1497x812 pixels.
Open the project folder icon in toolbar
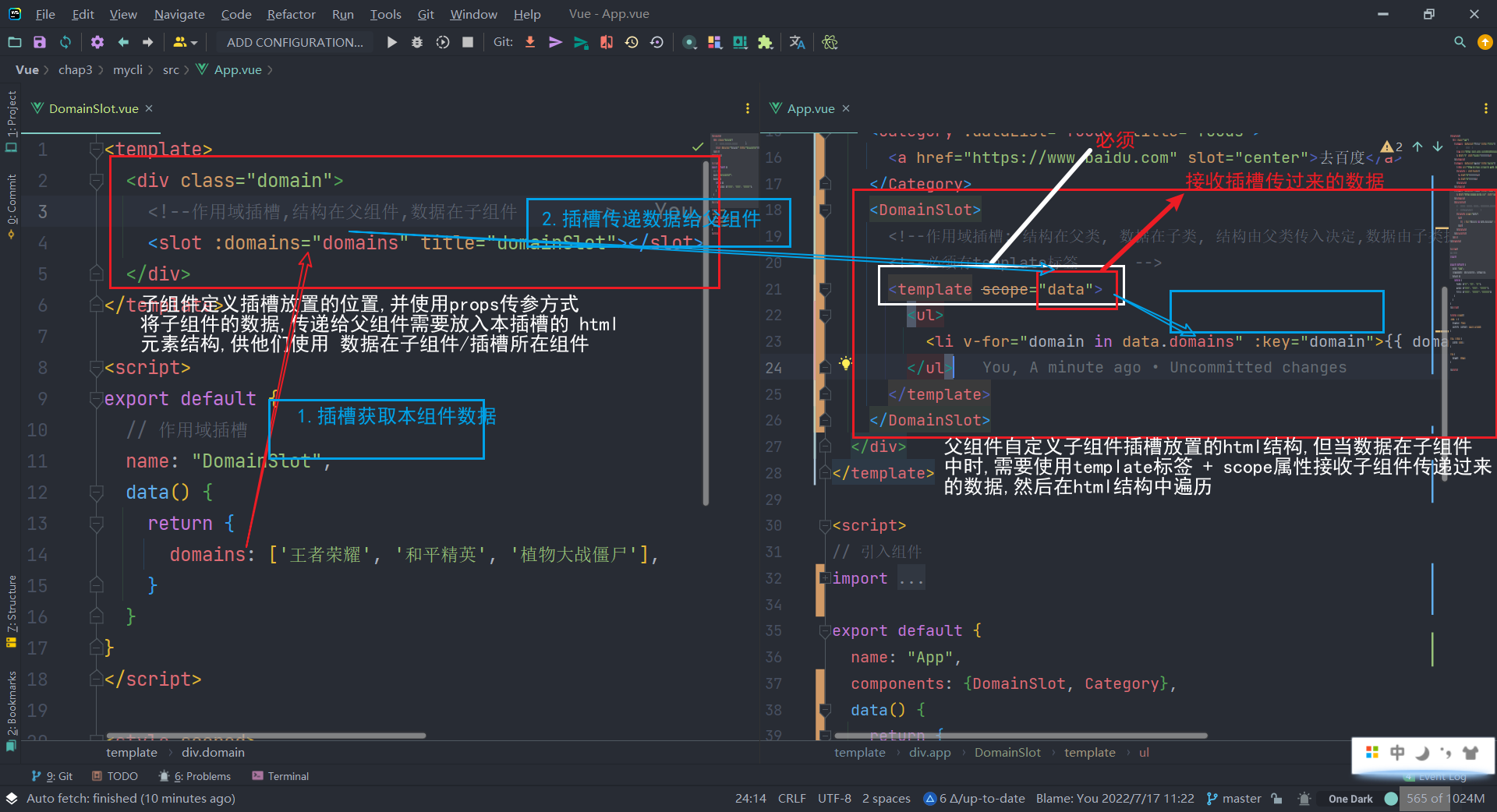15,42
